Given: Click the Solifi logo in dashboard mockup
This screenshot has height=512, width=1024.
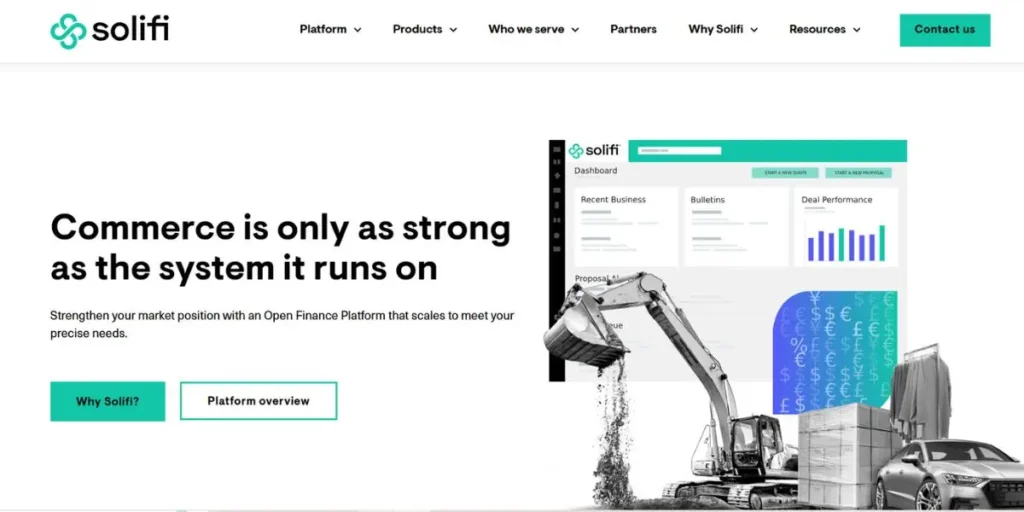Looking at the screenshot, I should point(594,150).
